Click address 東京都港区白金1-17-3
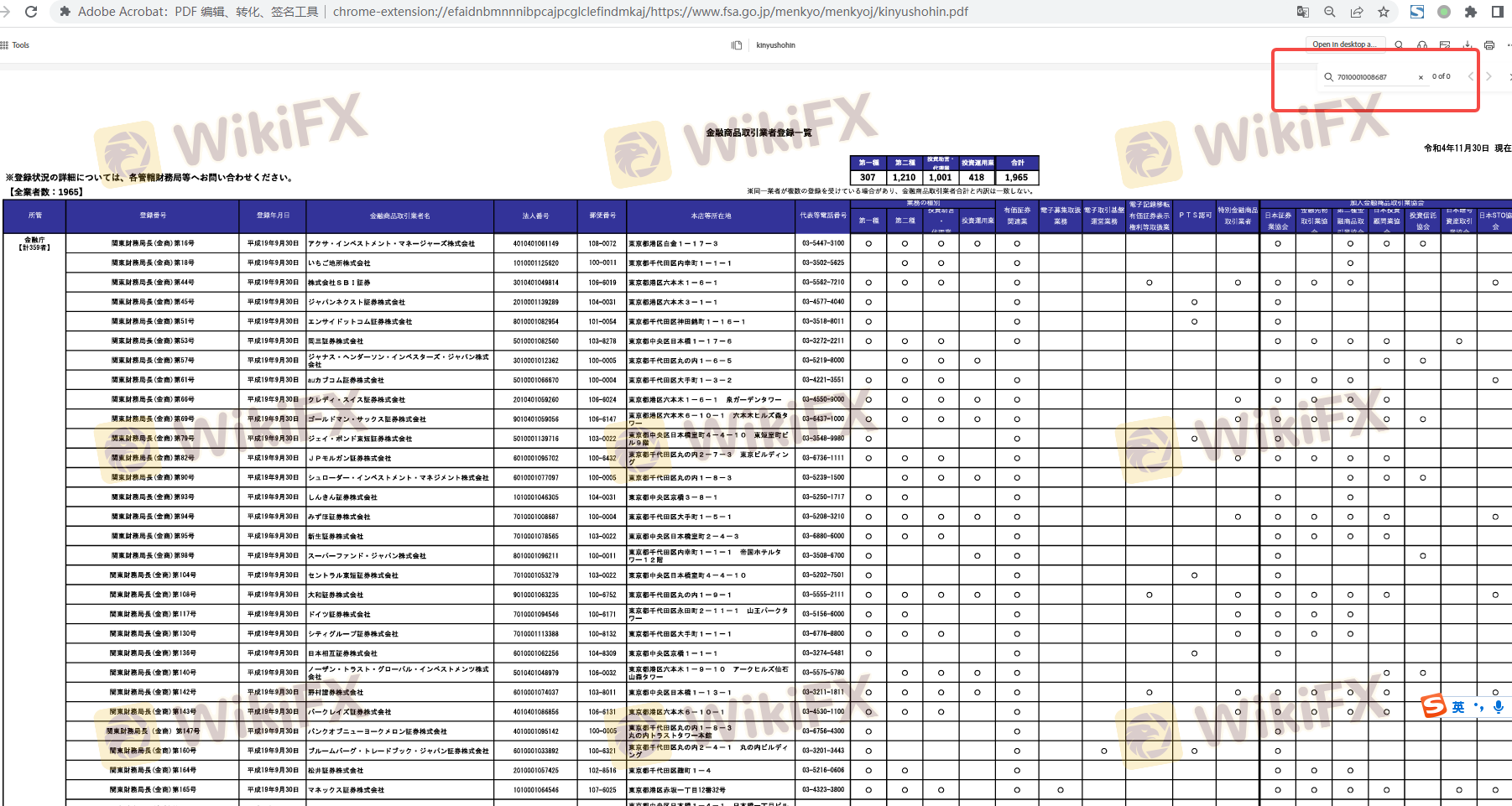This screenshot has height=806, width=1512. coord(673,243)
